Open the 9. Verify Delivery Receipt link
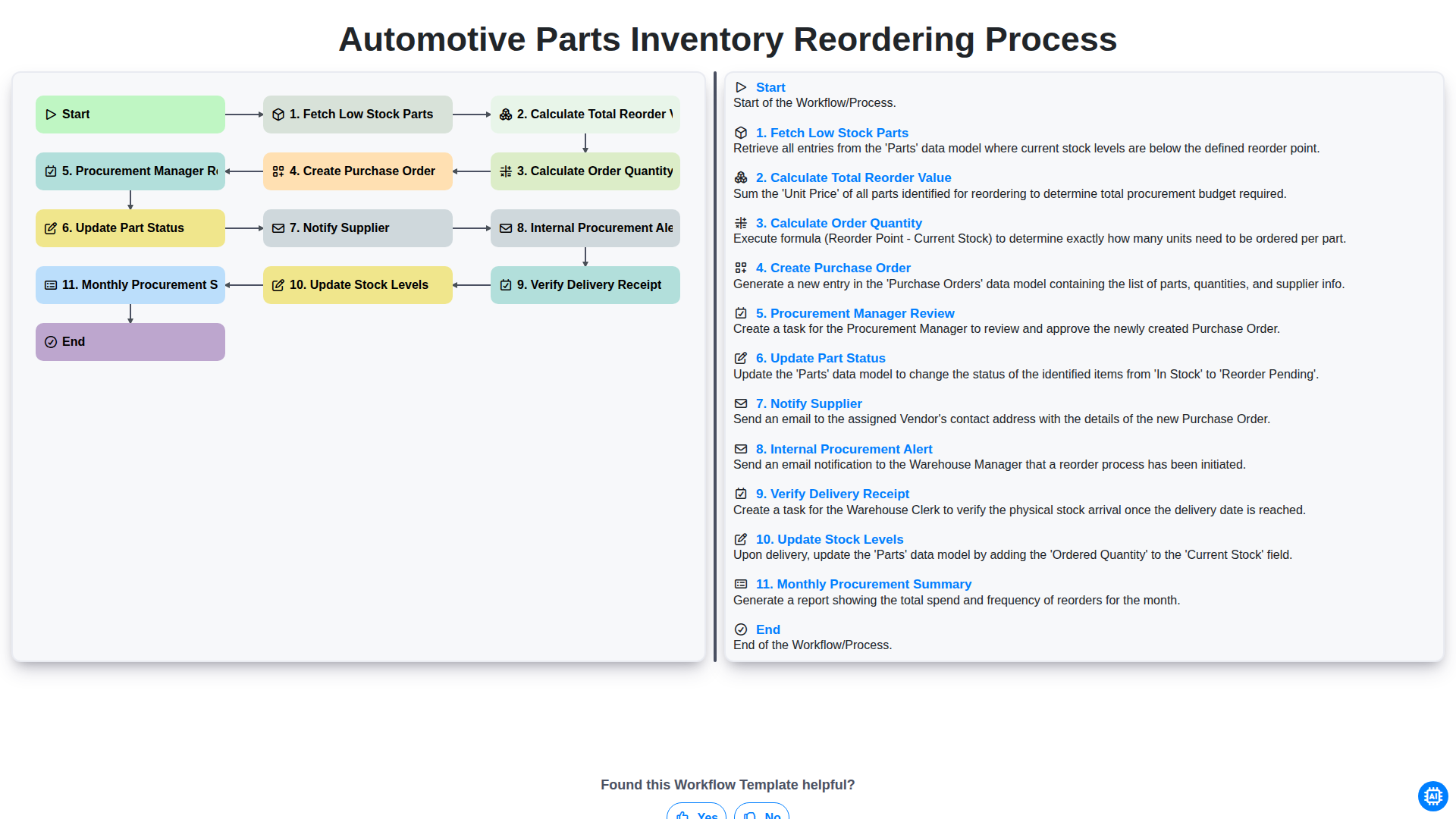1456x819 pixels. point(833,494)
